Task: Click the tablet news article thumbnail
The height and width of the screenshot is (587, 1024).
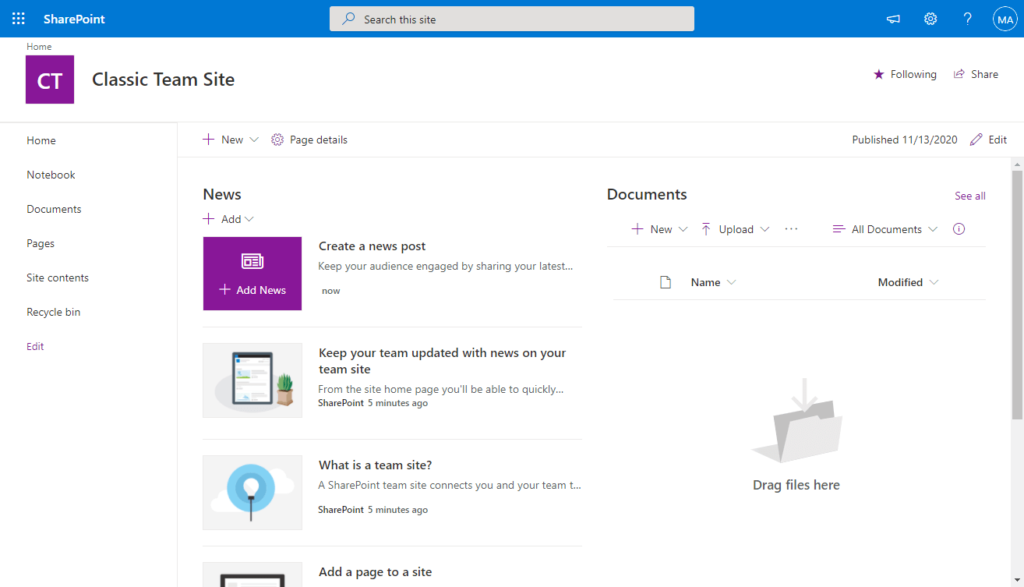Action: click(x=252, y=381)
